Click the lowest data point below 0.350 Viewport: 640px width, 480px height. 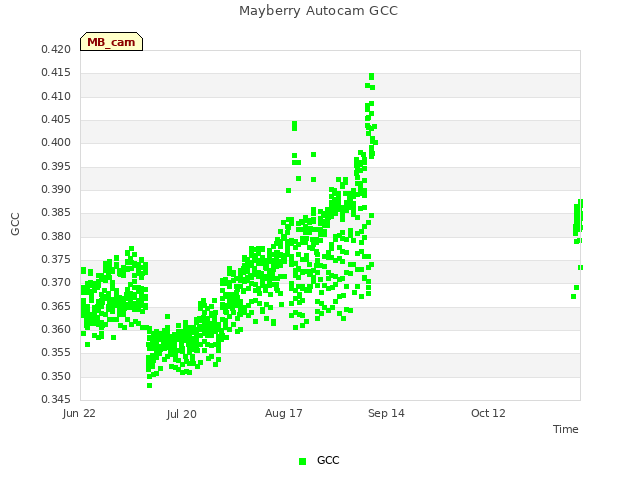149,385
